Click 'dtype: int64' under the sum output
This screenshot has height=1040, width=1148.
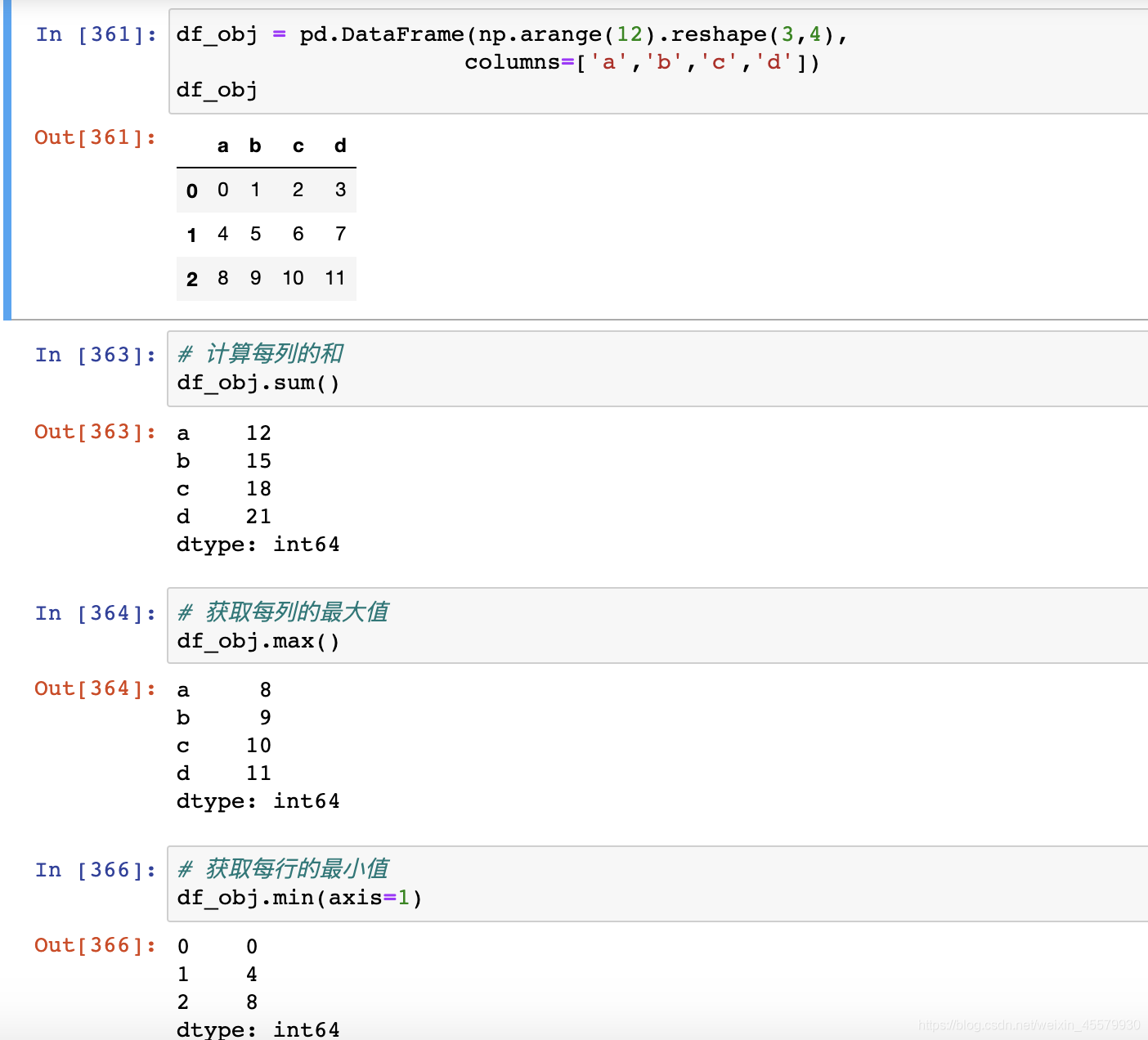258,545
